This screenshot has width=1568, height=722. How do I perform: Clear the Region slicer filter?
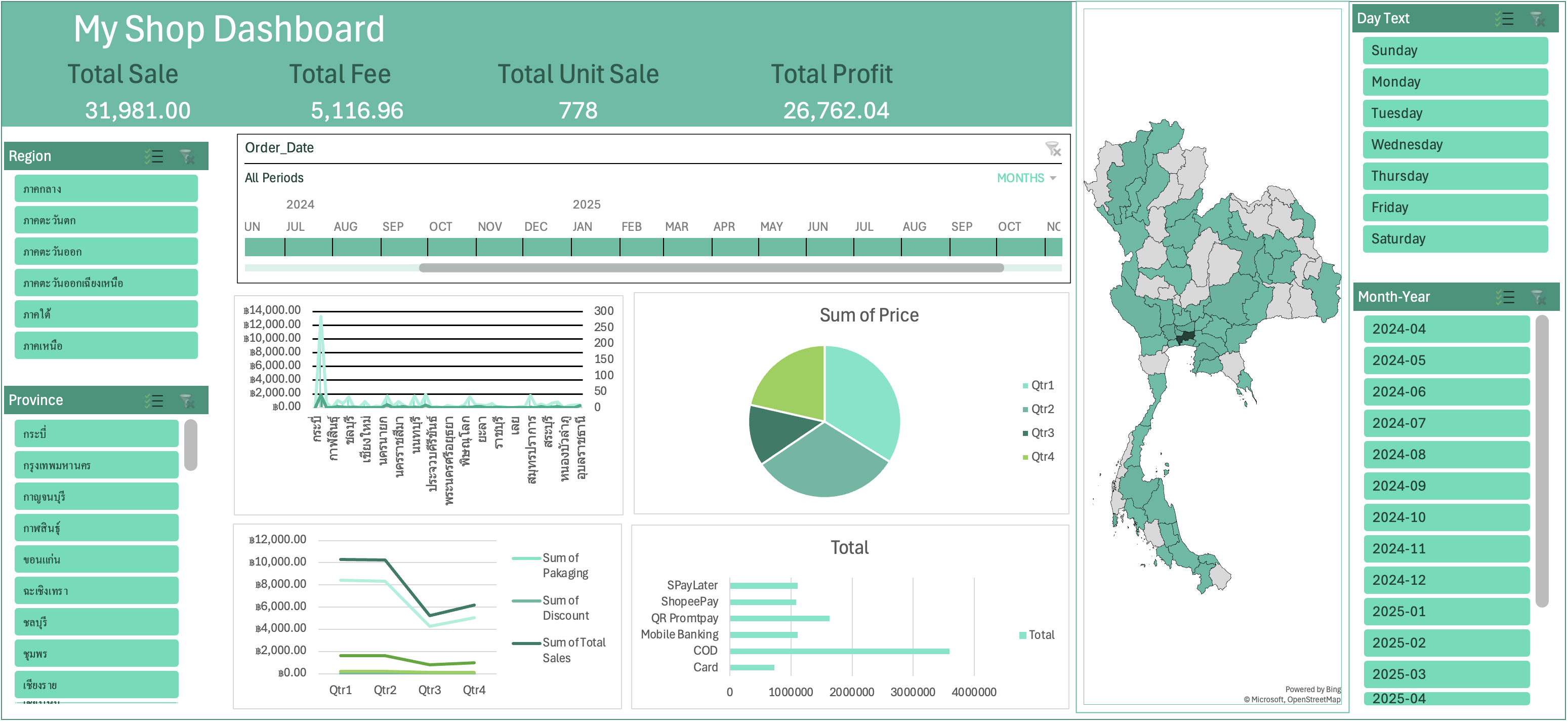pyautogui.click(x=187, y=156)
